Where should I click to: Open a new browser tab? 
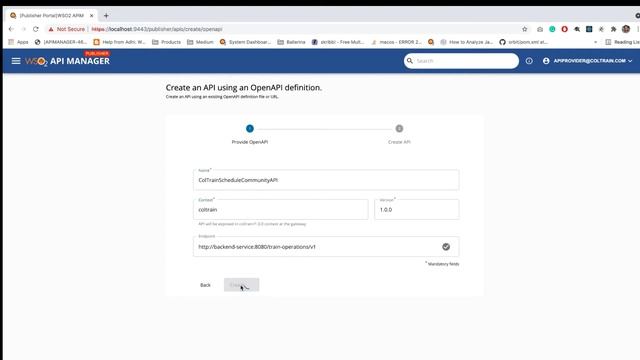(x=106, y=16)
